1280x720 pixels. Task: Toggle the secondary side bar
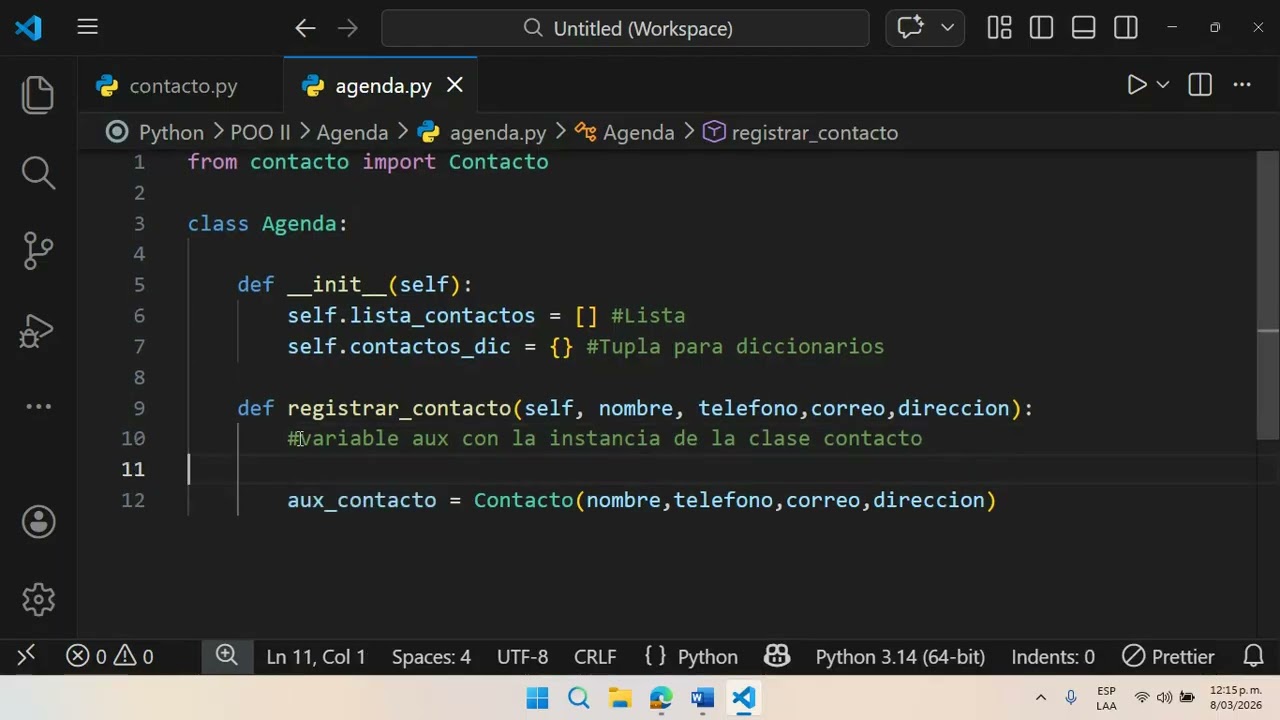click(1126, 28)
